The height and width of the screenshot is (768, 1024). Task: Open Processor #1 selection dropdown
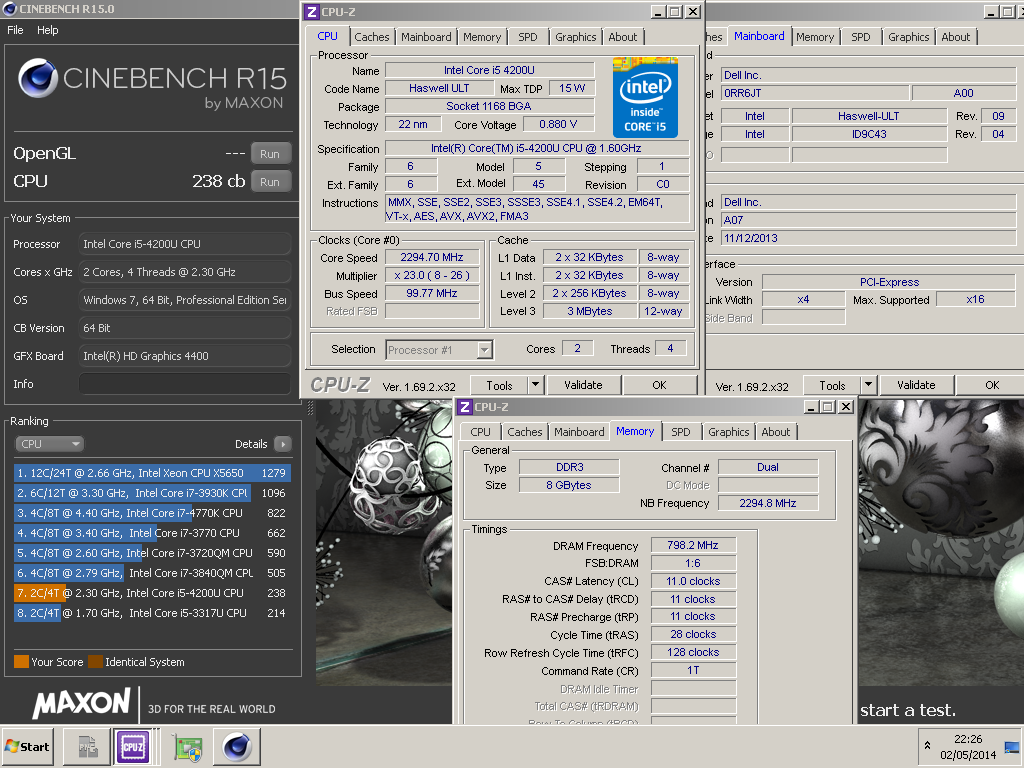click(440, 350)
